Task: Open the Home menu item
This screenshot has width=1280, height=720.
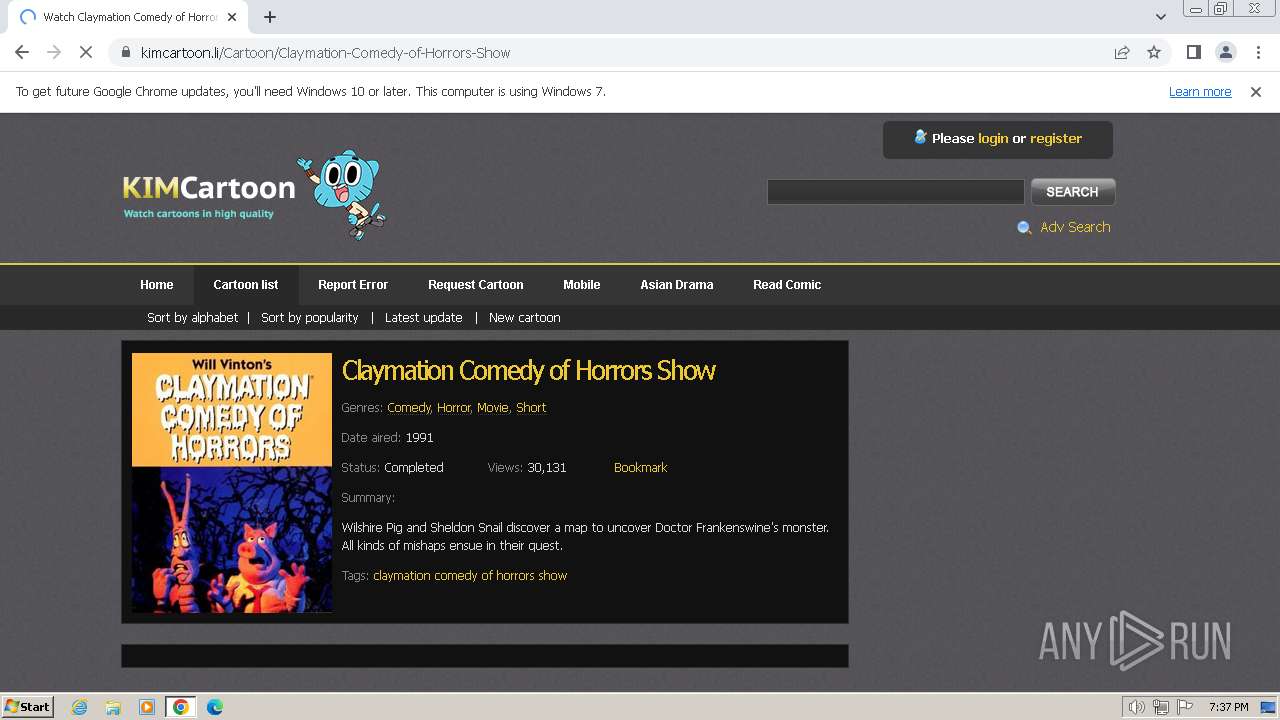Action: click(157, 285)
